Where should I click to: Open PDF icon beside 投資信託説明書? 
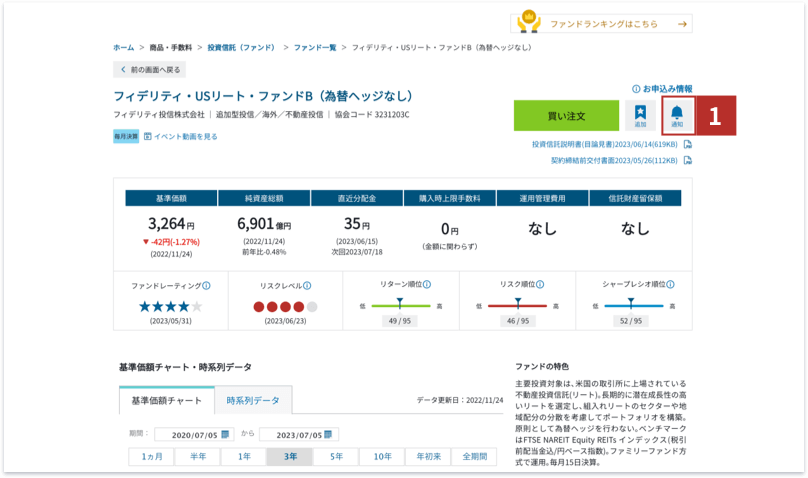point(687,145)
